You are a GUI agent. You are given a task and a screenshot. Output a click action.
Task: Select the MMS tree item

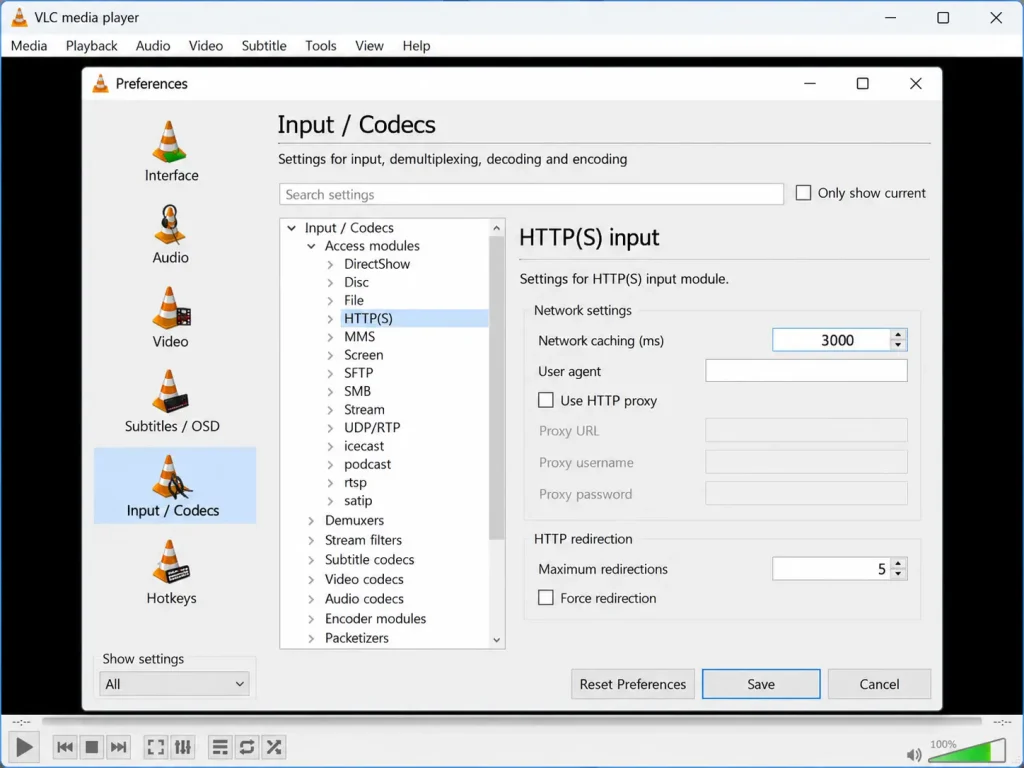click(x=359, y=336)
